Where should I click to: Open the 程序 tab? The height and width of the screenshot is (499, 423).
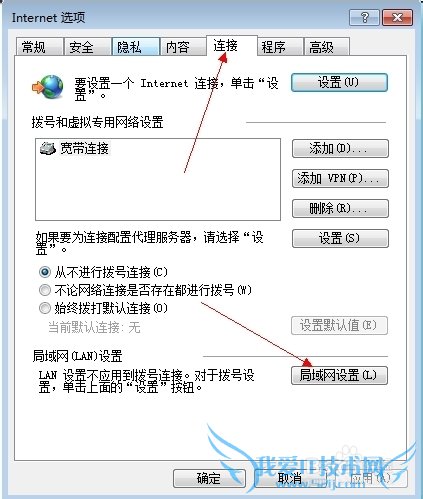pos(280,47)
